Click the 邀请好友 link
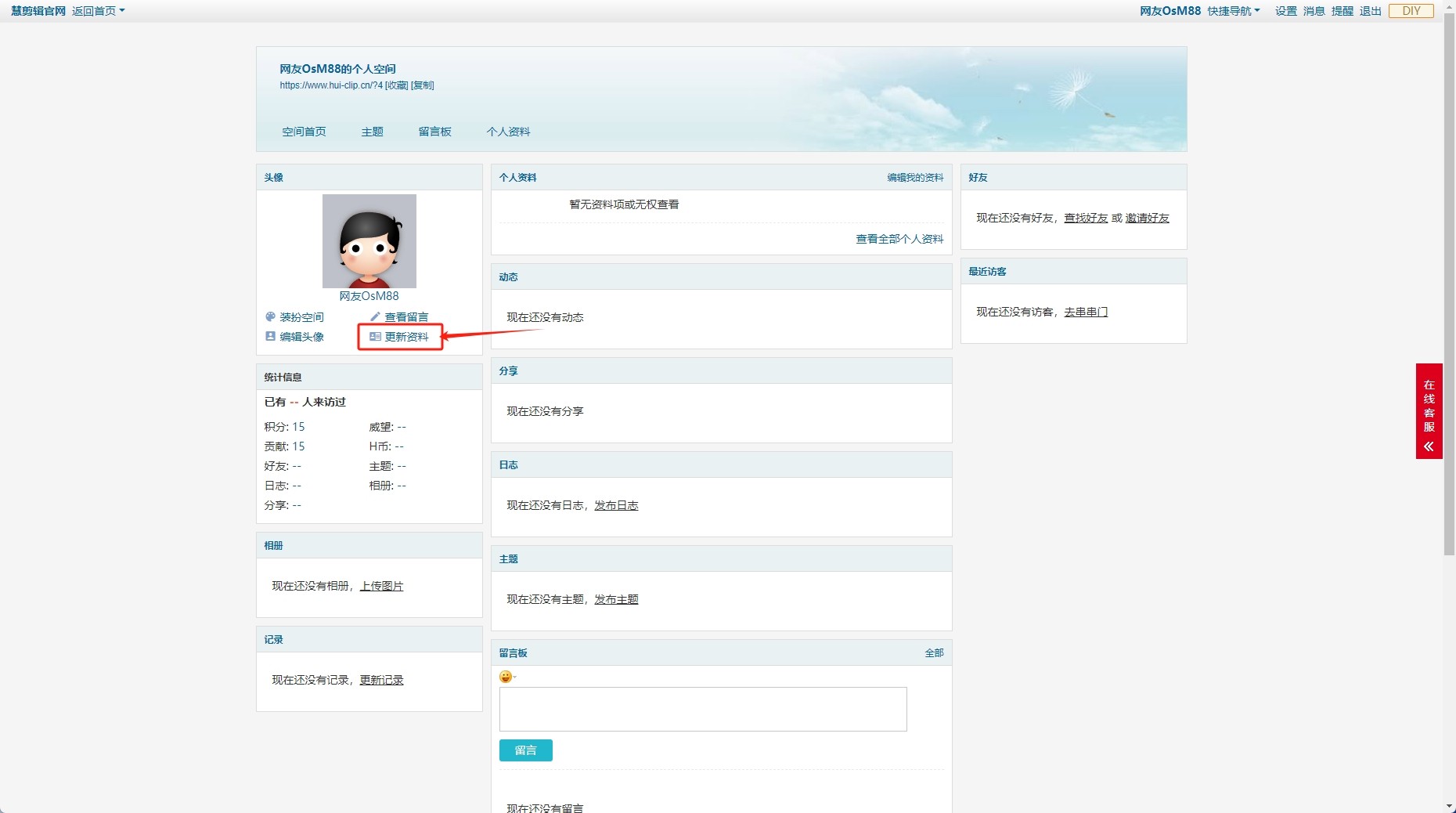Viewport: 1456px width, 813px height. click(x=1147, y=218)
